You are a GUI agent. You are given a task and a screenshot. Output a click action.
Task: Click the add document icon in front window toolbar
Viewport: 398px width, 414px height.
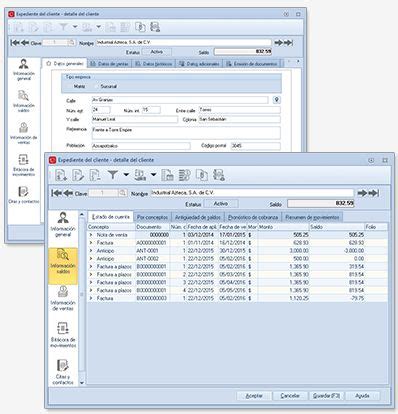pos(62,175)
